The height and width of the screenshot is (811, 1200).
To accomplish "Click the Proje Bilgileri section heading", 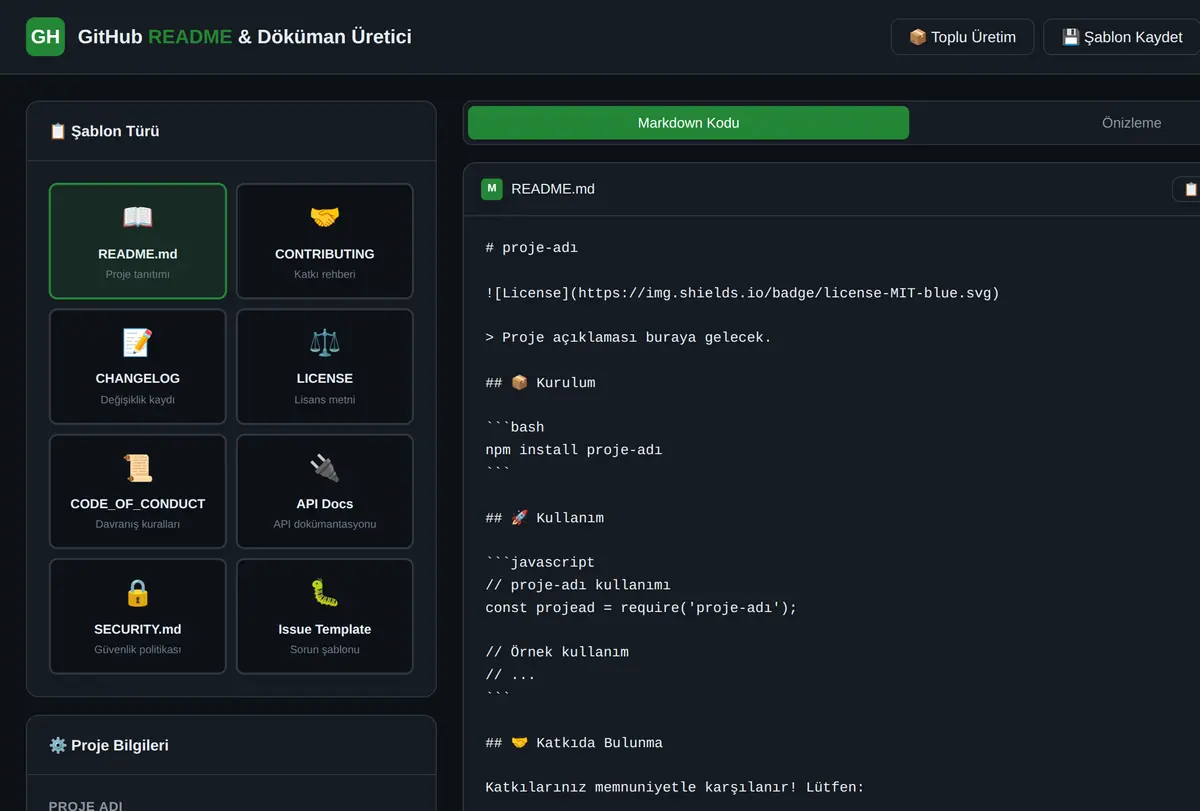I will pyautogui.click(x=109, y=745).
